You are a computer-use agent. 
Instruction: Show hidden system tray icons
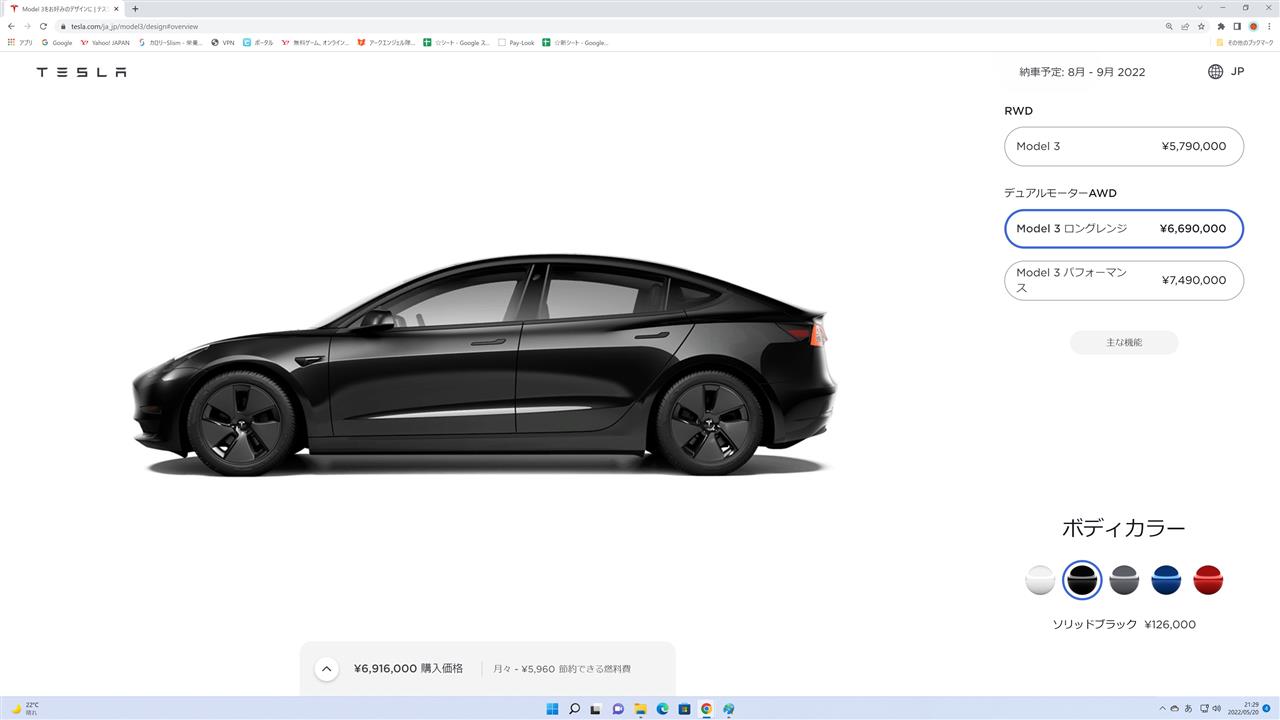(1162, 709)
